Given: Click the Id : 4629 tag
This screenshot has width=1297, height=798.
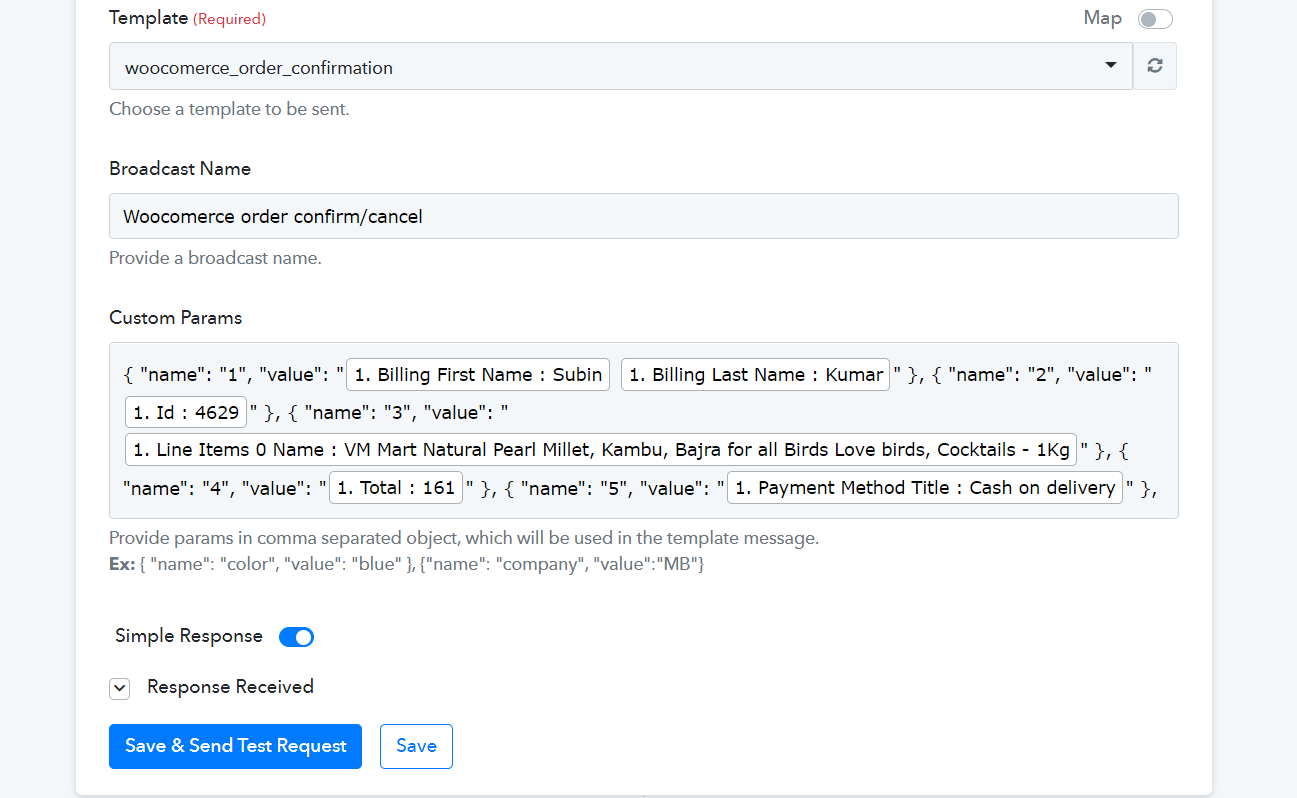Looking at the screenshot, I should click(186, 412).
